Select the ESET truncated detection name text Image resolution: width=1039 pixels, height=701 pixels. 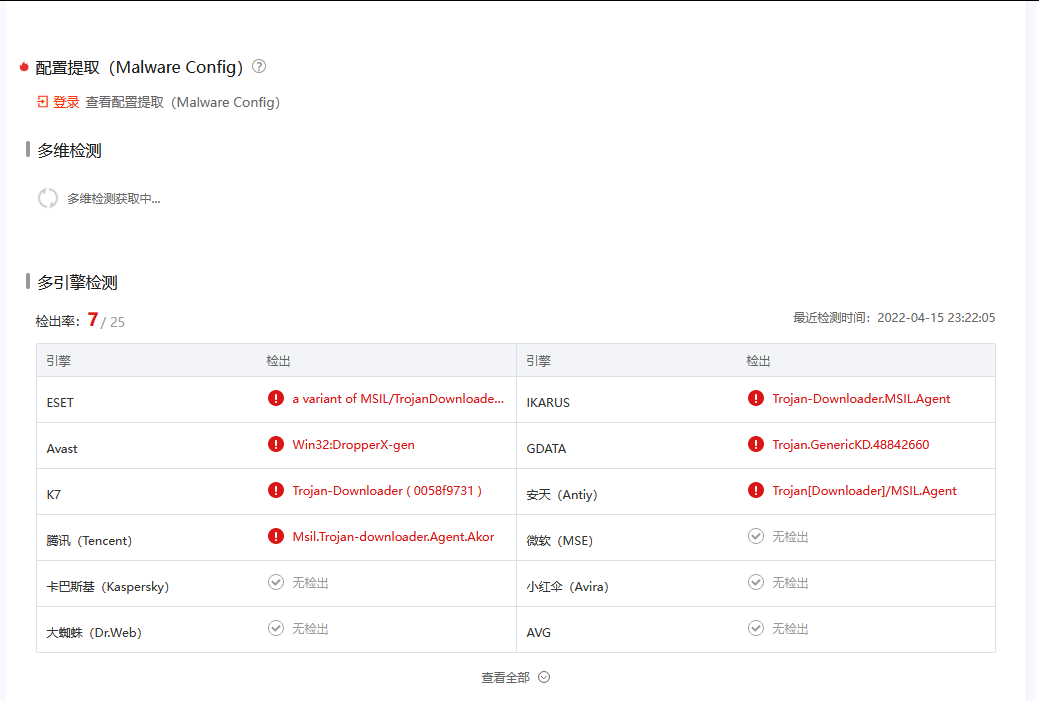point(398,398)
